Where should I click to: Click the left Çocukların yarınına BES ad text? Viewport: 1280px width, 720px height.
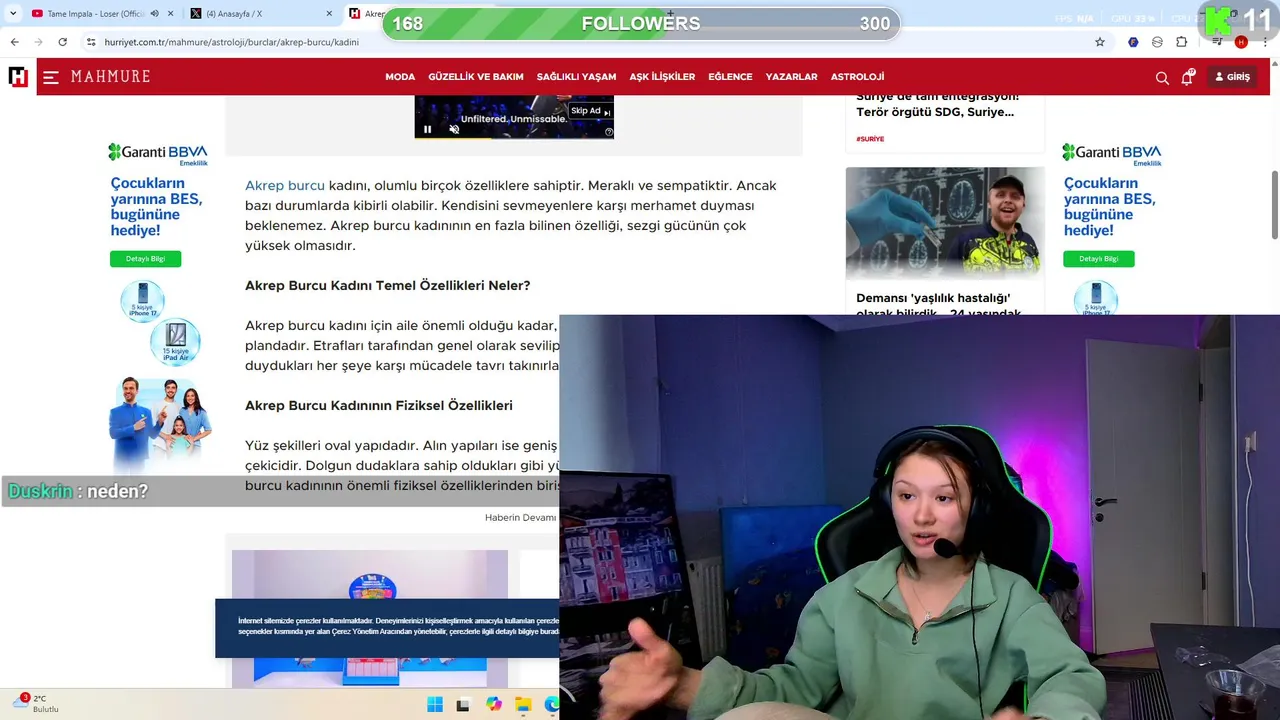point(156,207)
